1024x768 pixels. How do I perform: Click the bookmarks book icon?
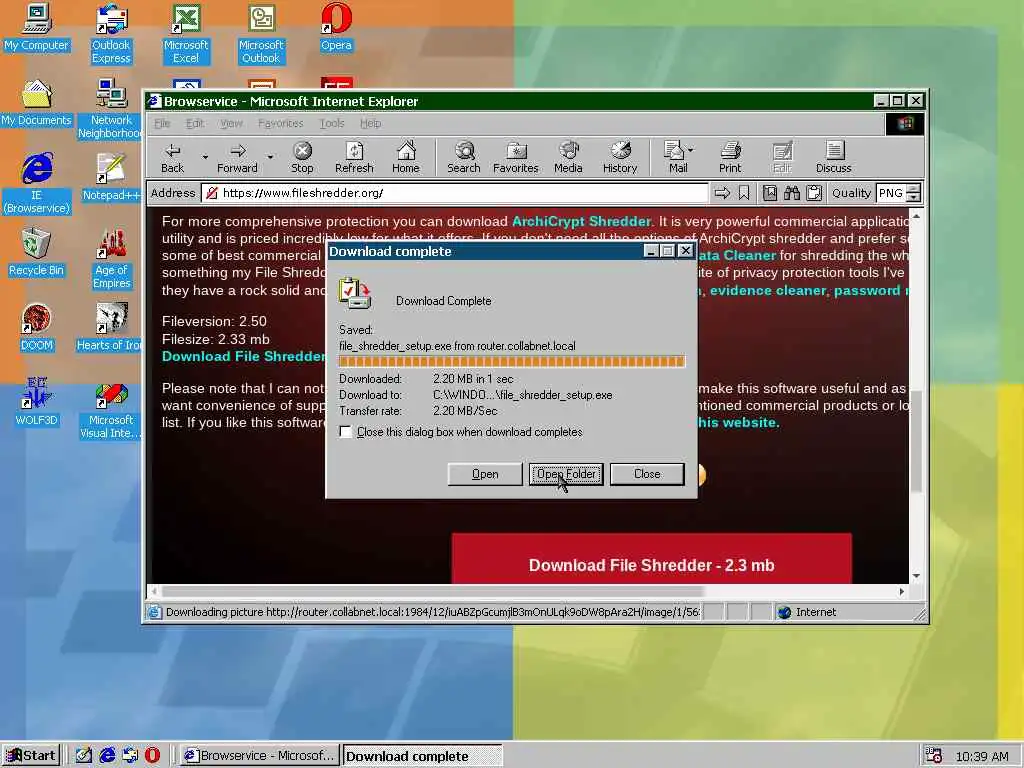click(x=770, y=193)
